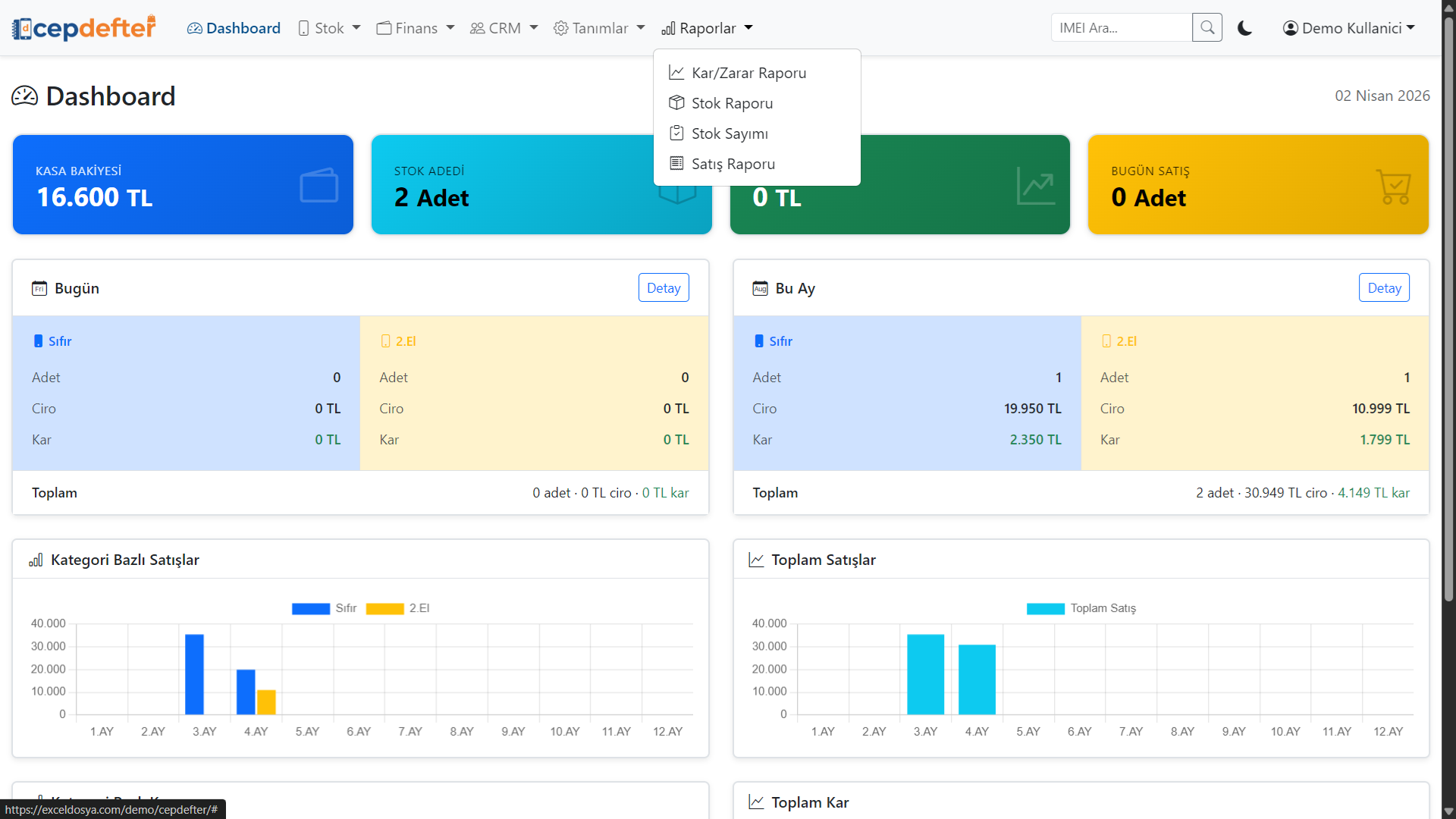
Task: Toggle Sıfır series in category chart legend
Action: click(x=311, y=608)
